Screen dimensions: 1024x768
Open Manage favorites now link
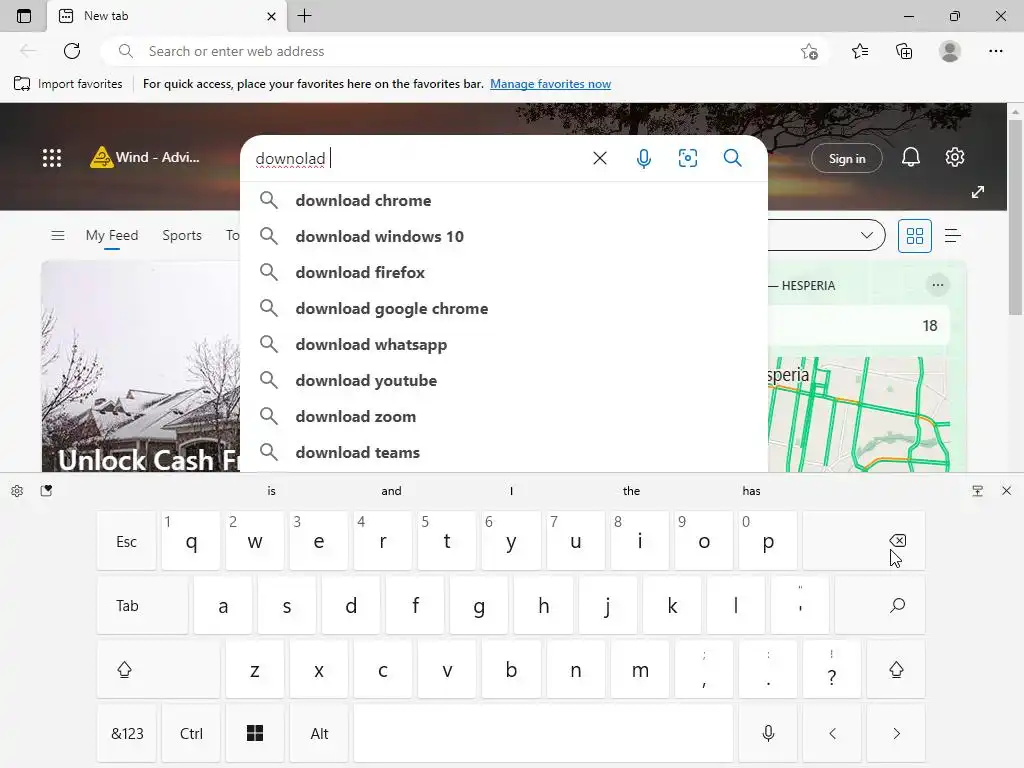[551, 84]
